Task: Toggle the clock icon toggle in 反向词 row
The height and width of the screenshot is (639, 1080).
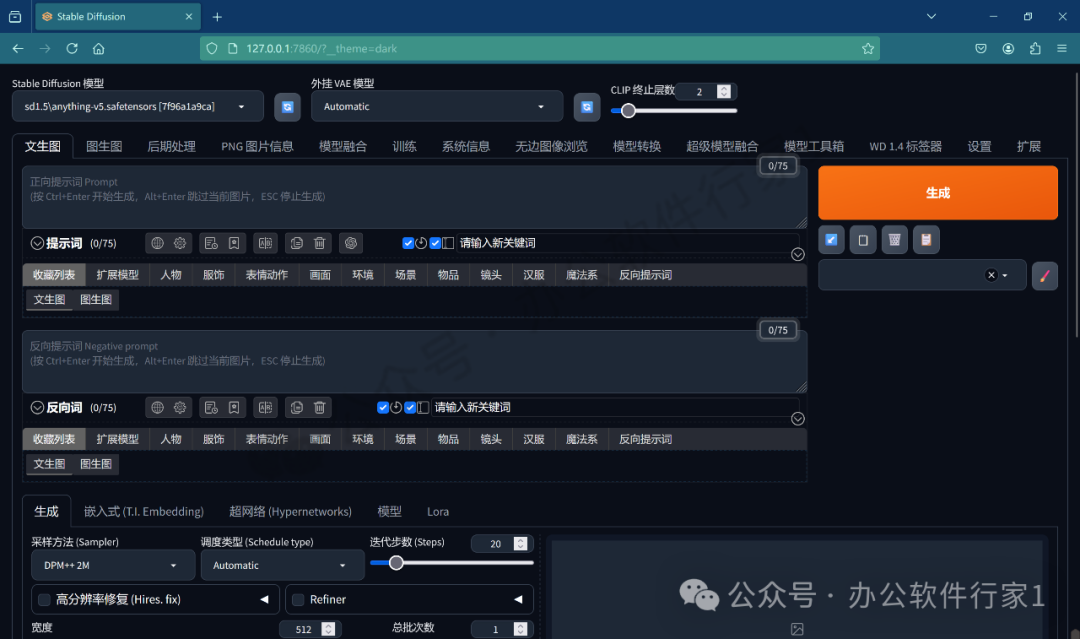Action: coord(395,407)
